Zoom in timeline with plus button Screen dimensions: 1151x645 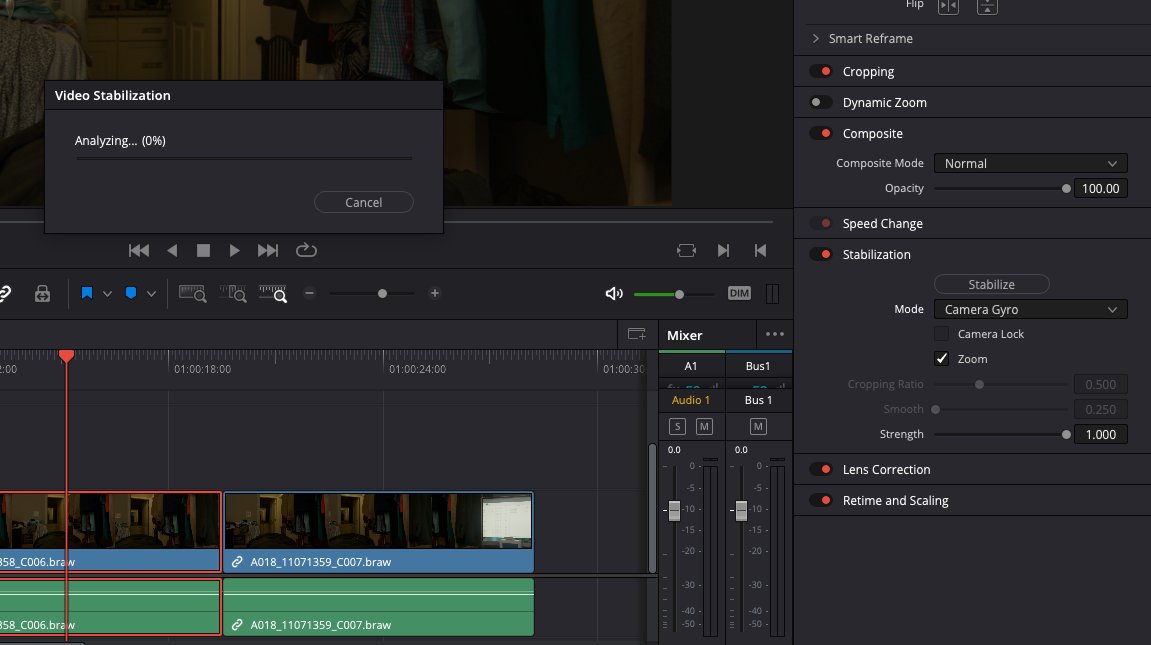pyautogui.click(x=435, y=294)
